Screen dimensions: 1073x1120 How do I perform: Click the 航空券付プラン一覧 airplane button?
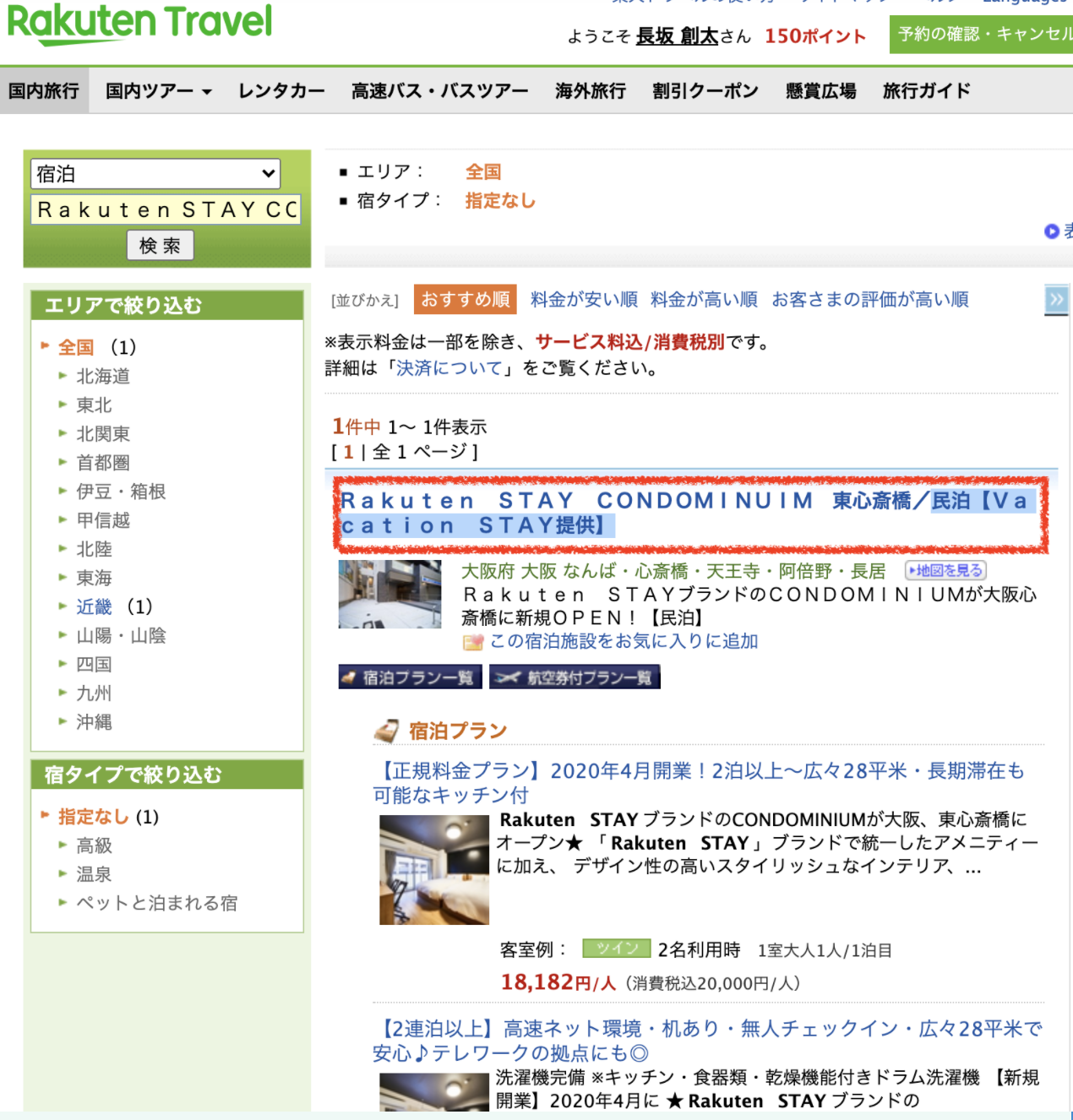[x=575, y=677]
